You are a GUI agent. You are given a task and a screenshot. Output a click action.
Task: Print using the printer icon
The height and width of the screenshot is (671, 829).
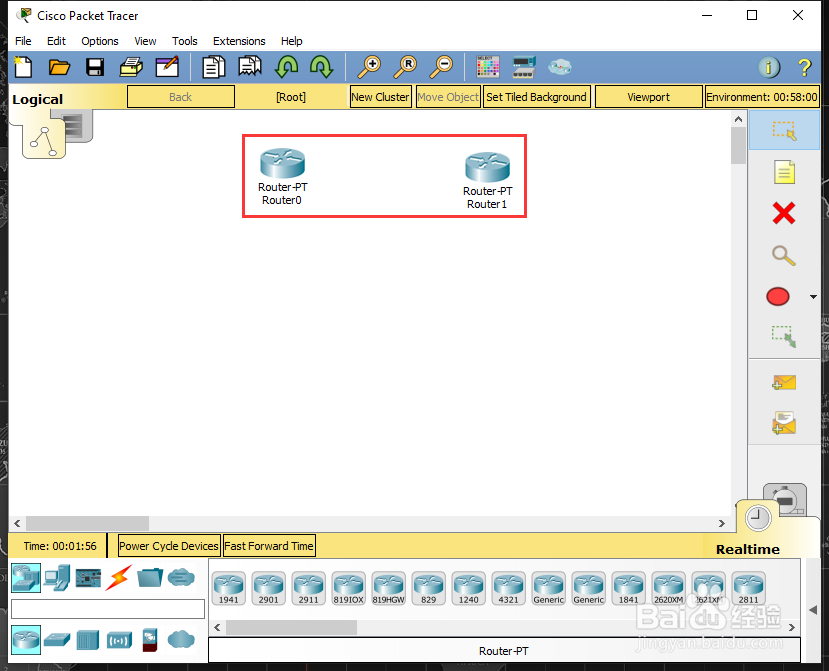click(x=131, y=67)
